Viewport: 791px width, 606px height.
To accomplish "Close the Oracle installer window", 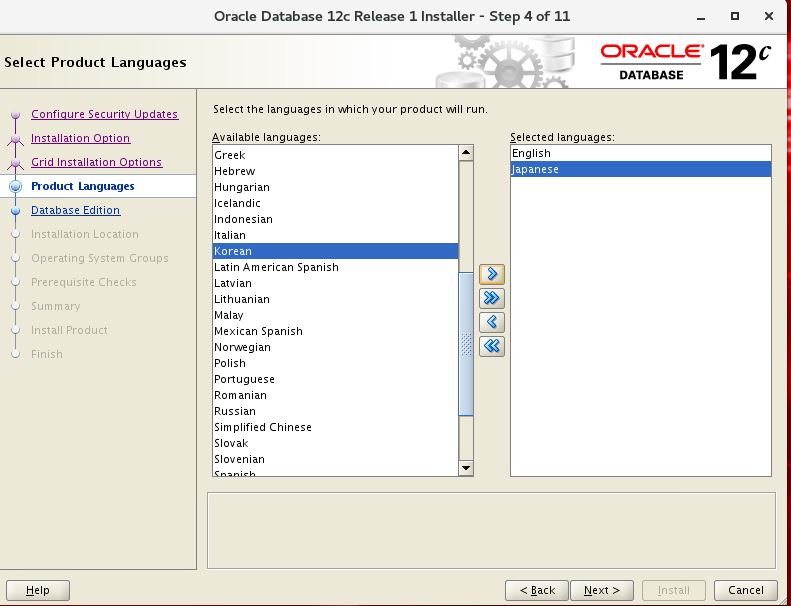I will point(769,17).
